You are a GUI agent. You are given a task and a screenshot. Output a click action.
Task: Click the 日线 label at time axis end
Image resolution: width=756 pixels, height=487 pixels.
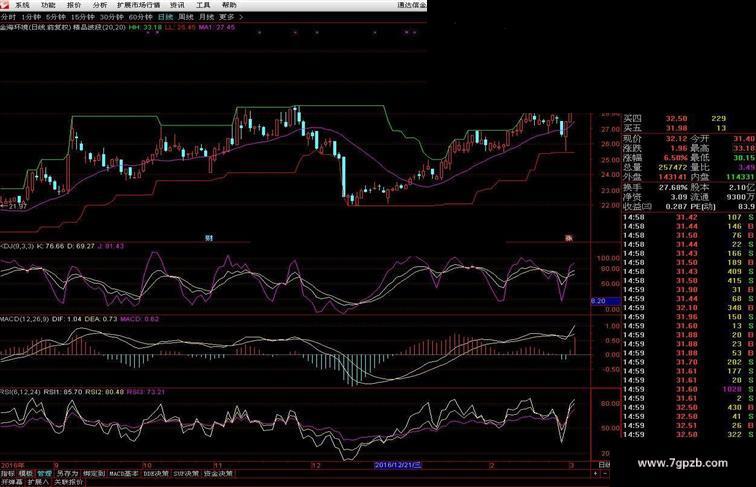(x=604, y=465)
